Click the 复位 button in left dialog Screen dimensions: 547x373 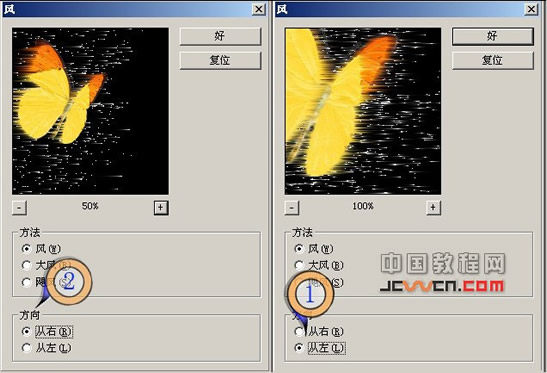tap(220, 60)
